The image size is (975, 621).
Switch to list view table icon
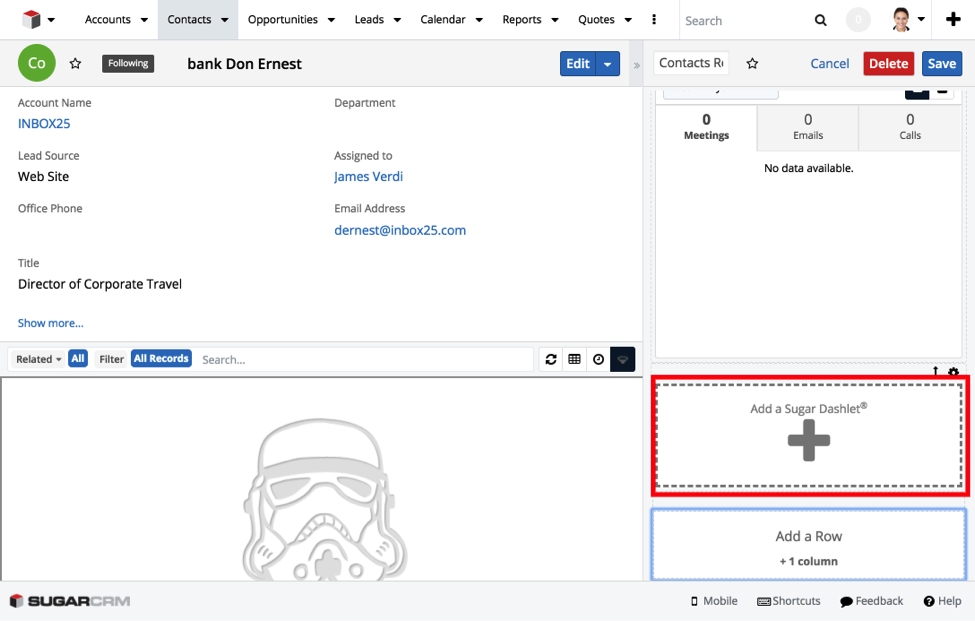pos(575,359)
